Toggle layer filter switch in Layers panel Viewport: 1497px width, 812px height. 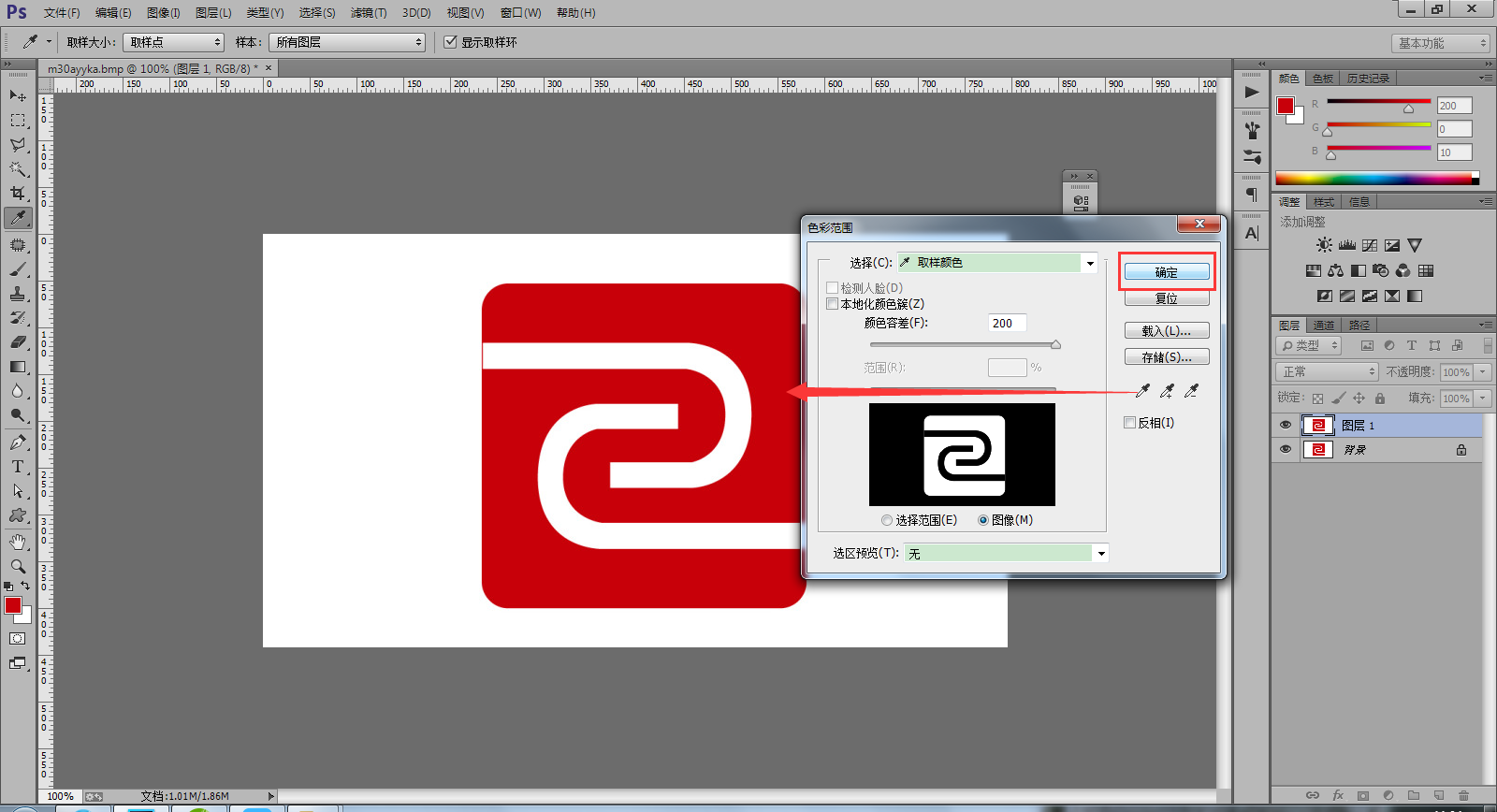(x=1488, y=345)
